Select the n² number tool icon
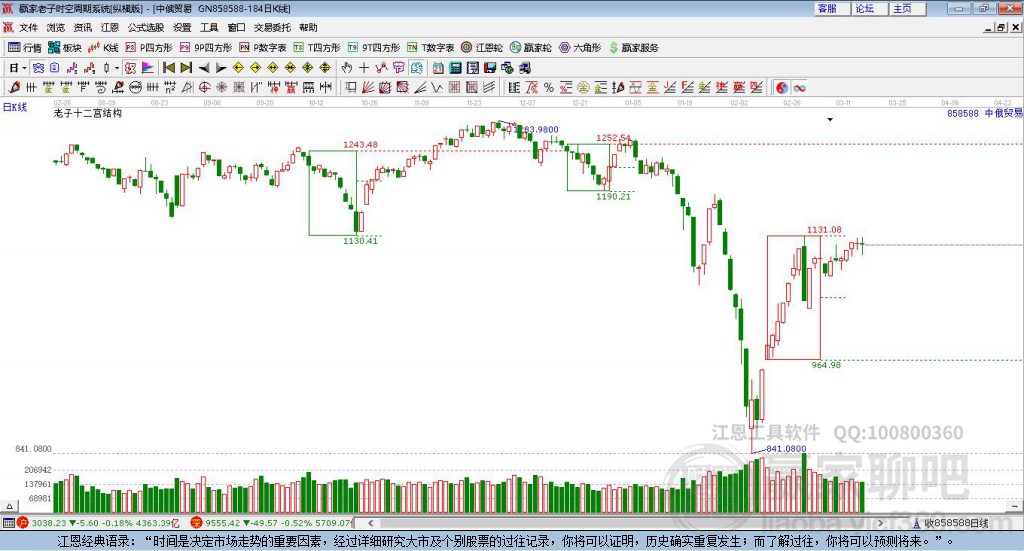Screen dimensions: 1024x551 170,87
